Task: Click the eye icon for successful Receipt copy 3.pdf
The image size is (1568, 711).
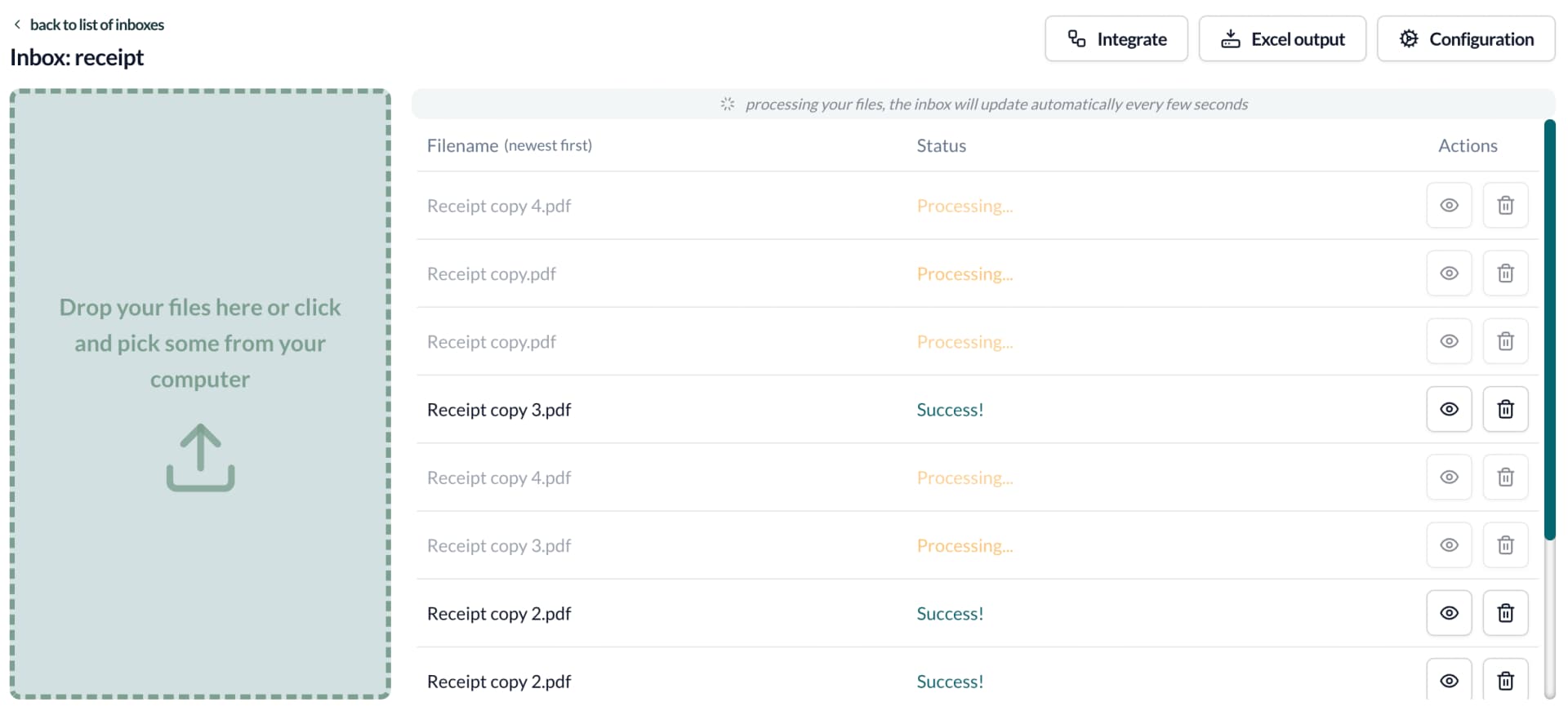Action: (x=1449, y=409)
